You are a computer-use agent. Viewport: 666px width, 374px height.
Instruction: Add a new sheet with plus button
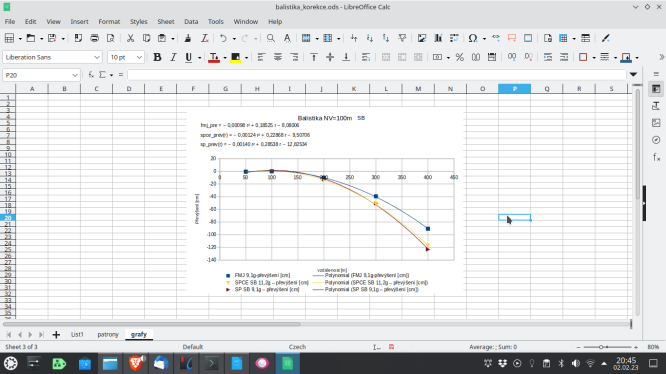pyautogui.click(x=56, y=335)
